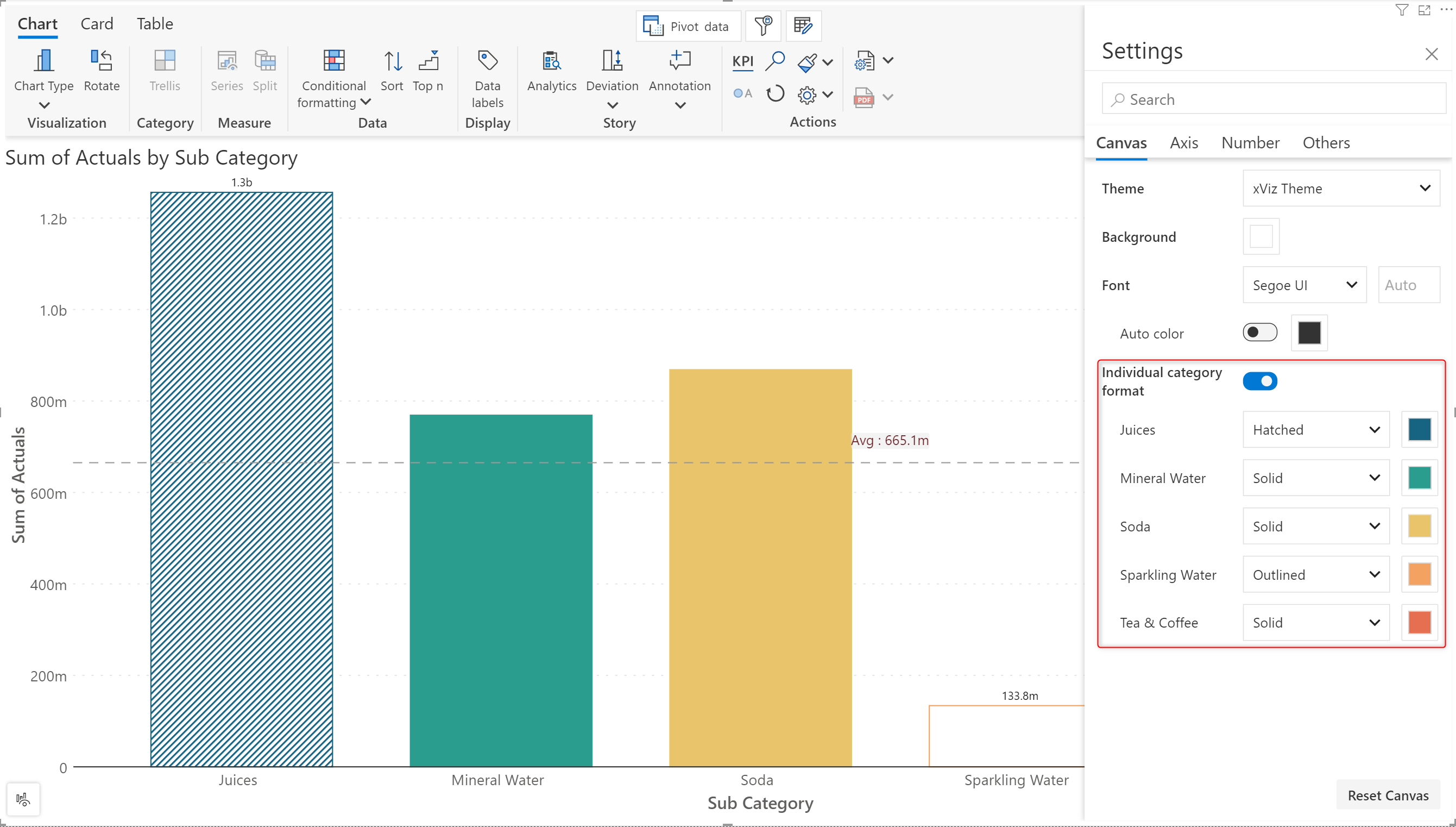
Task: Open the Segoe UI font dropdown
Action: click(x=1304, y=285)
